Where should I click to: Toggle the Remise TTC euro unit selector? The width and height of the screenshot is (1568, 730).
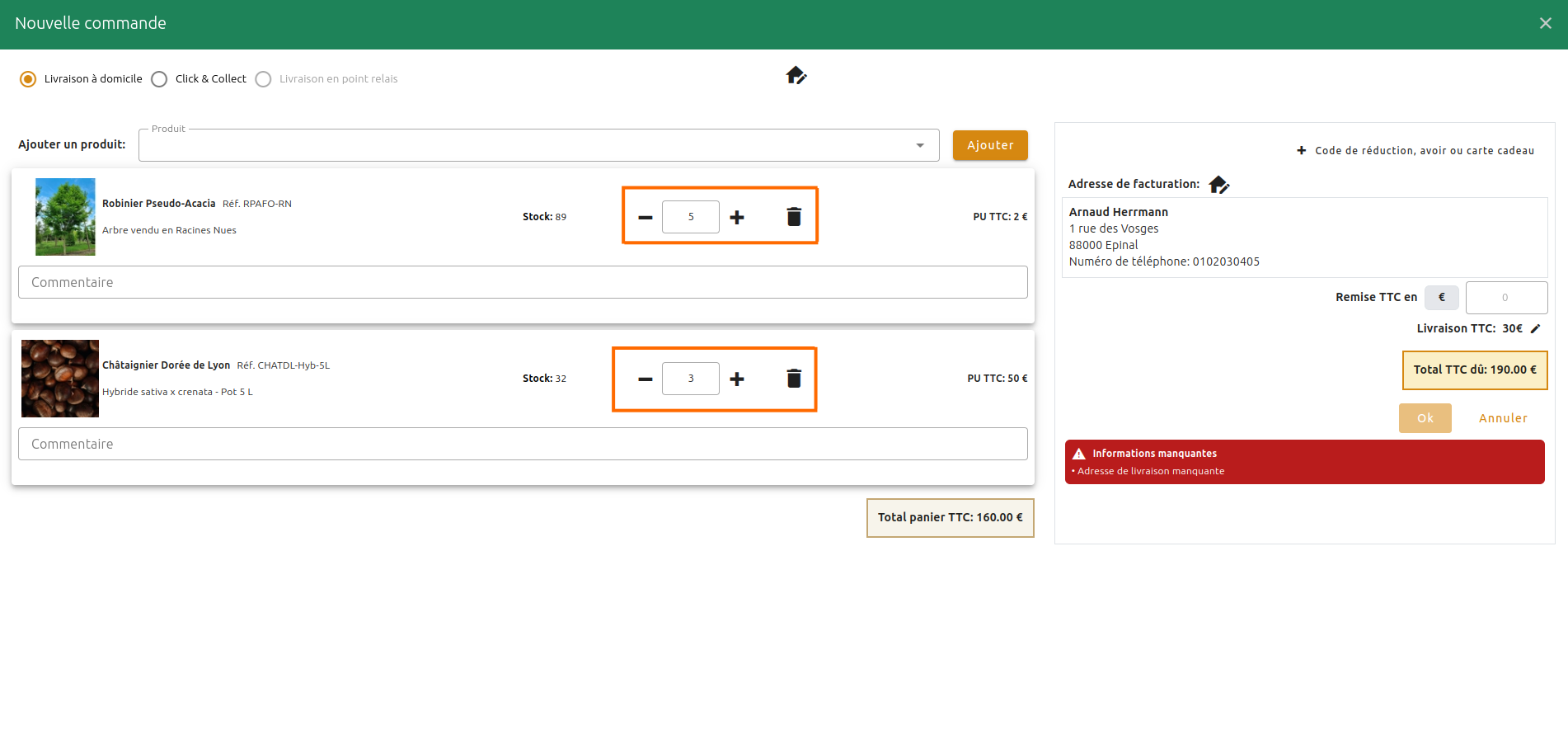(1441, 298)
